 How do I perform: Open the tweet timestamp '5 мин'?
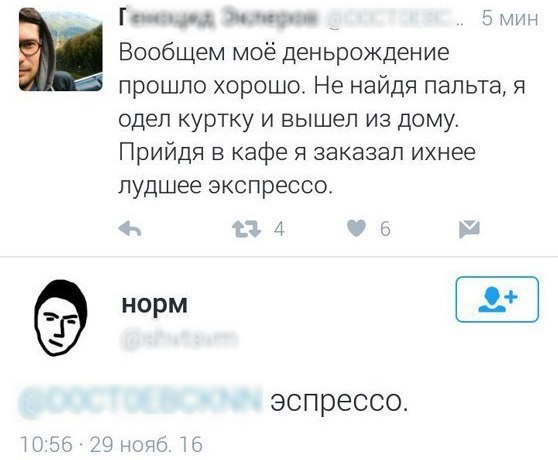[x=510, y=19]
